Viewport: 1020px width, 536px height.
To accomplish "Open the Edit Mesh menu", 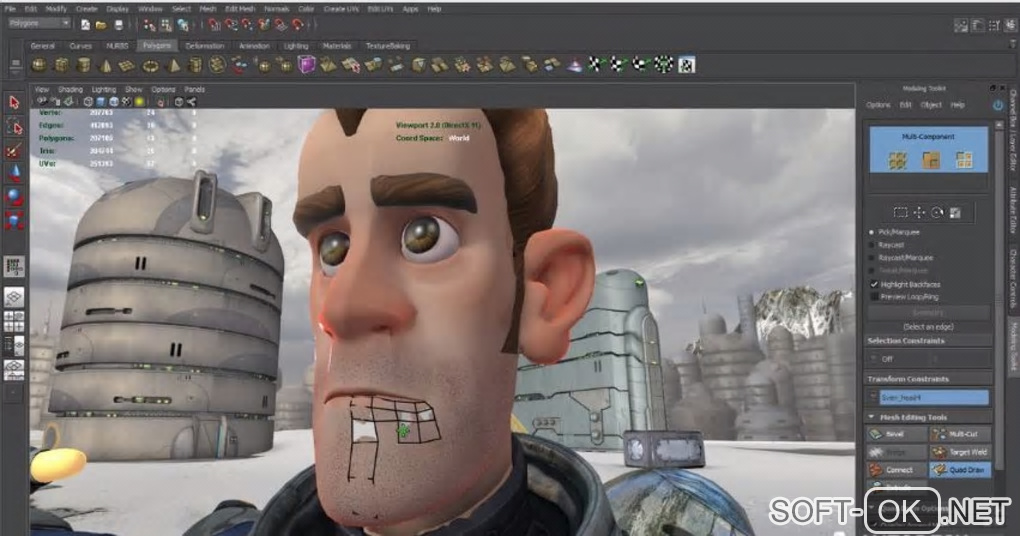I will click(x=240, y=9).
